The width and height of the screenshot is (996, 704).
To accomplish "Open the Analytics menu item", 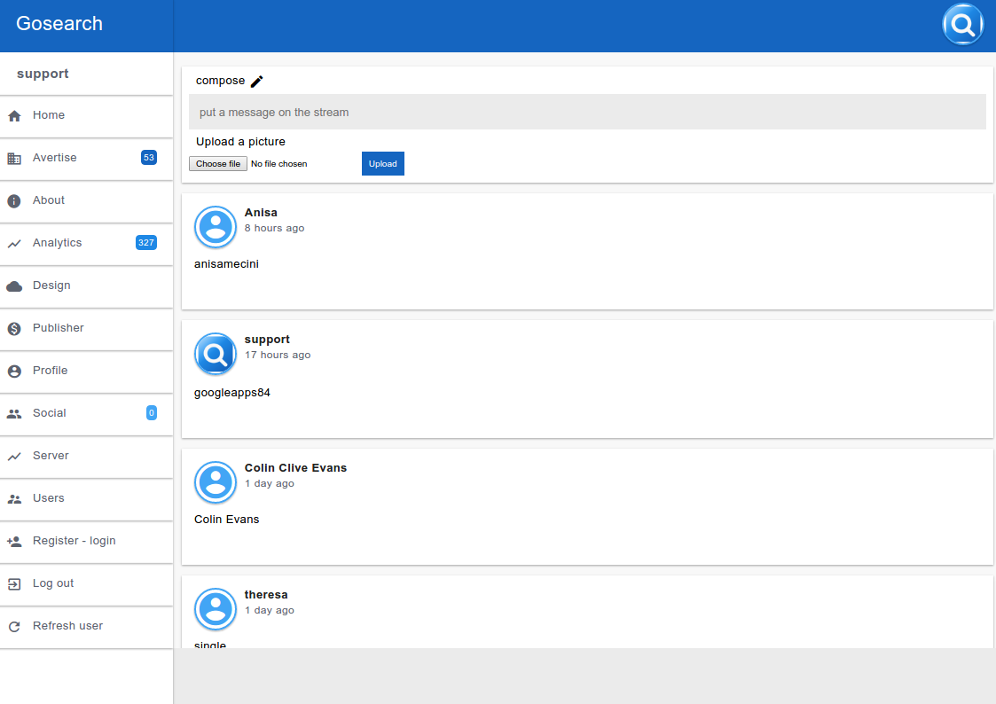I will tap(57, 243).
